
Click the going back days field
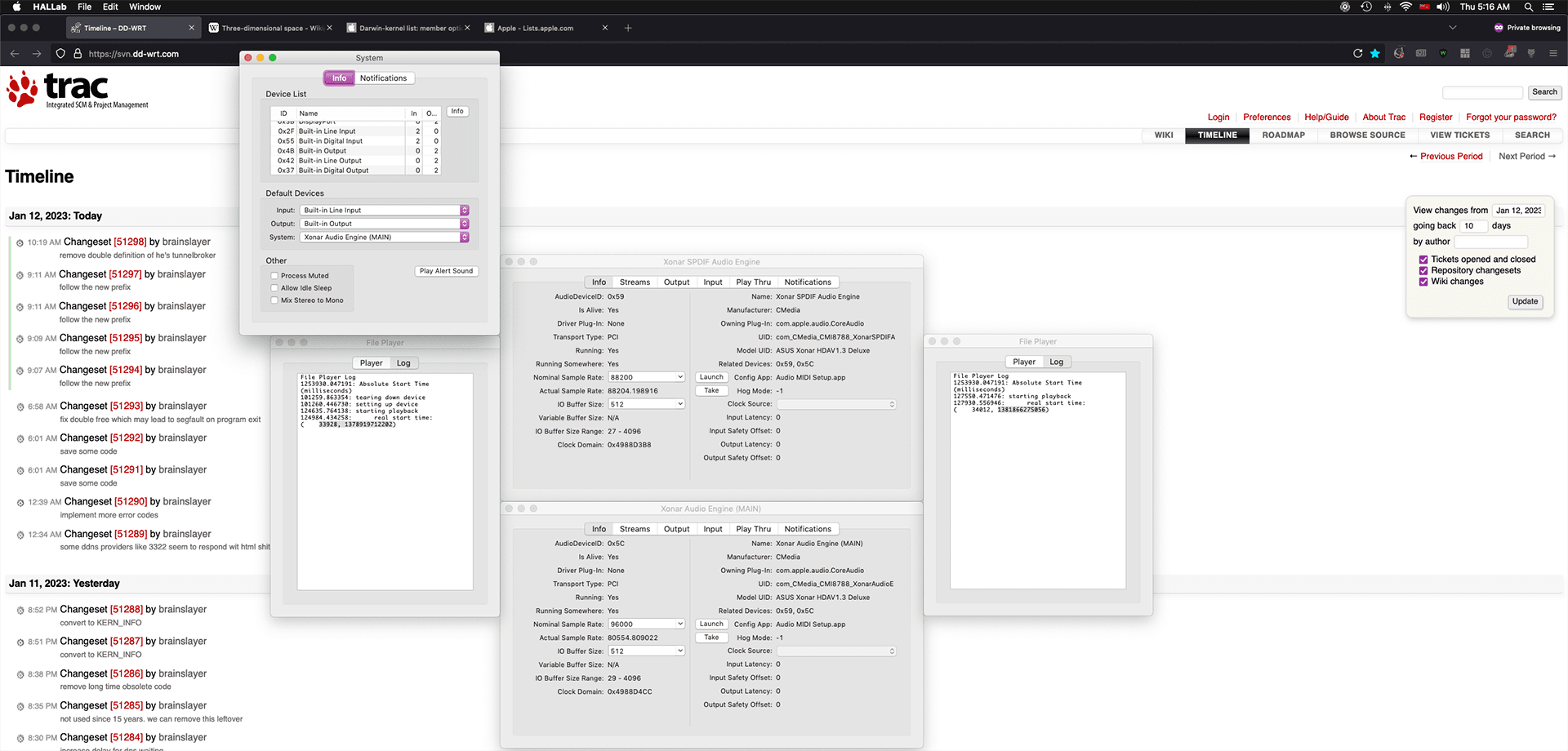[1473, 226]
